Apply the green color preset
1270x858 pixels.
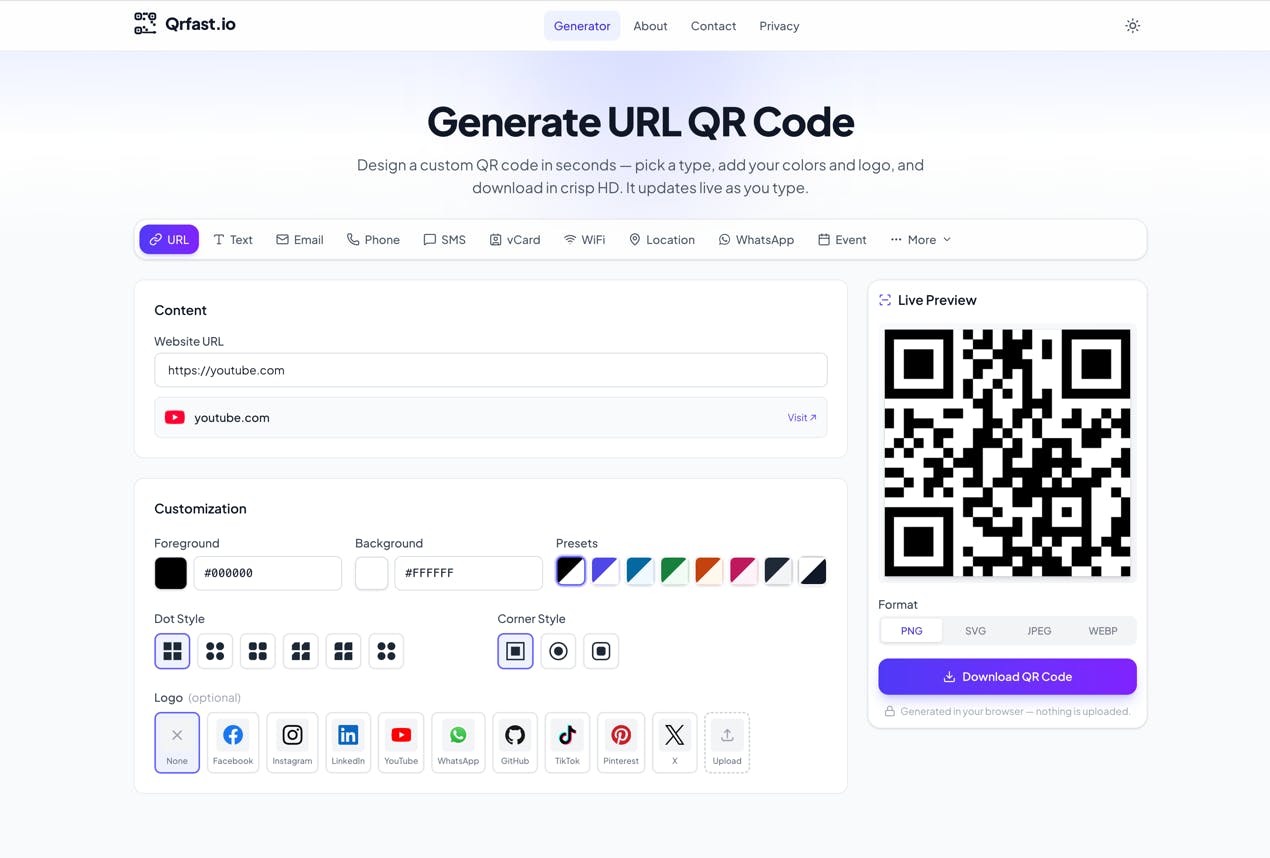pyautogui.click(x=674, y=571)
